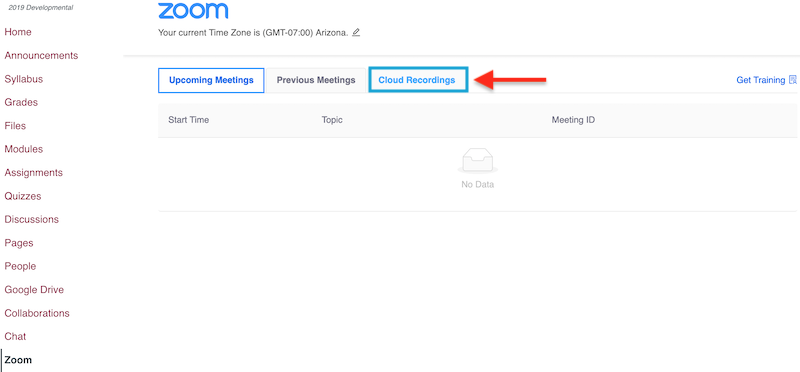Open Google Drive in course menu
This screenshot has height=372, width=800.
pyautogui.click(x=34, y=290)
